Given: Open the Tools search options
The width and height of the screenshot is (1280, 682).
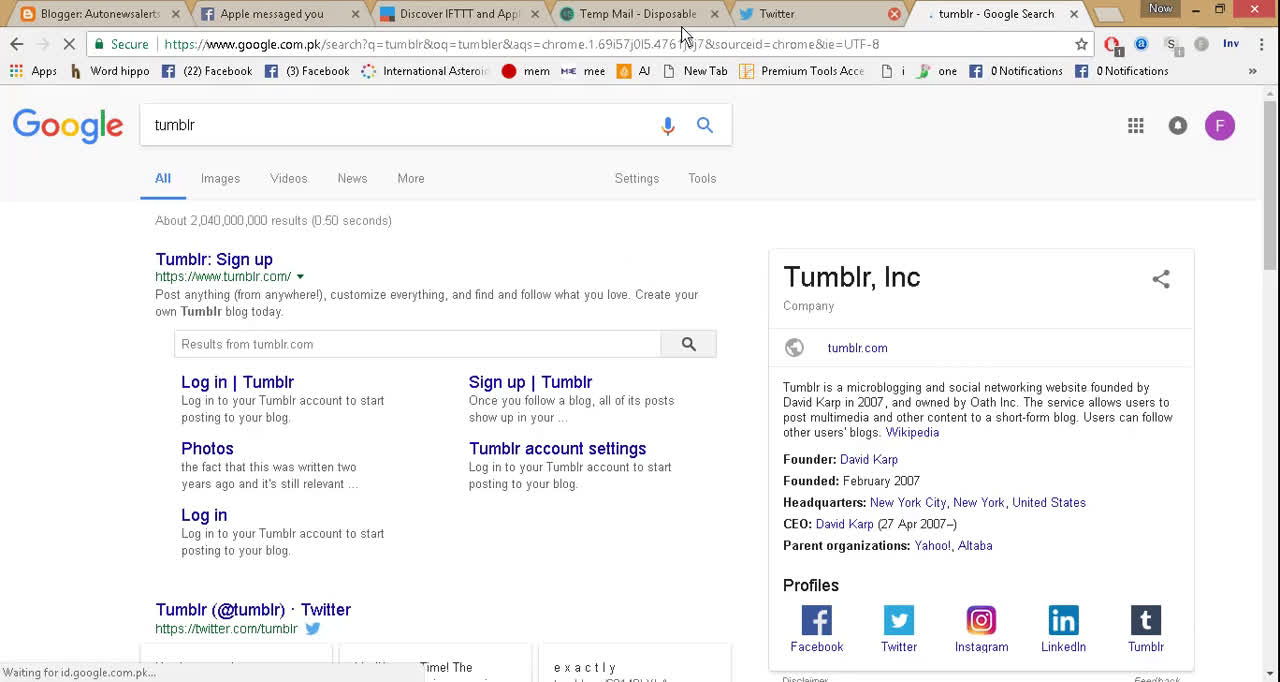Looking at the screenshot, I should pyautogui.click(x=702, y=178).
